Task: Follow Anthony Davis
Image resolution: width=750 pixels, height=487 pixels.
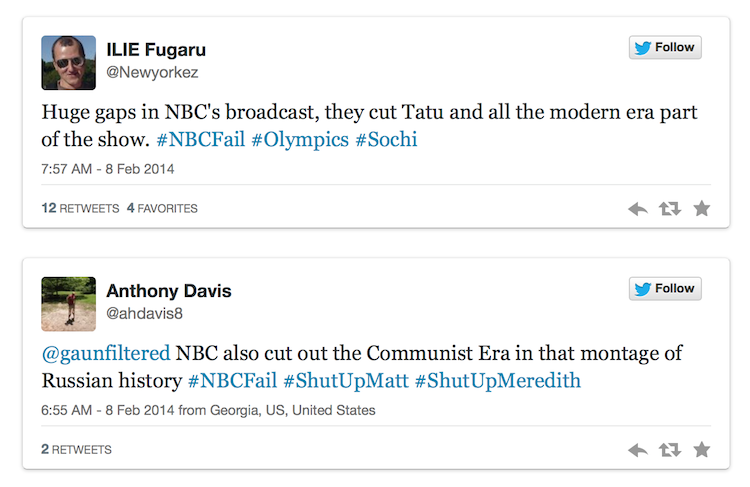Action: click(x=665, y=288)
